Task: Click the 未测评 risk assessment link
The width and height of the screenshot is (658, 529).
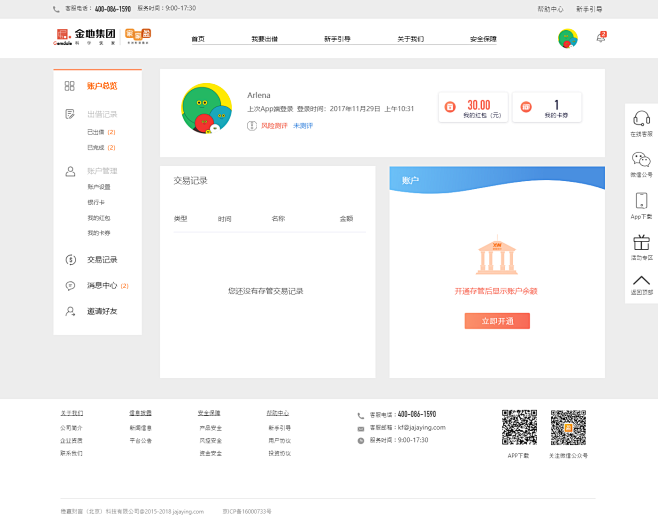Action: click(303, 126)
